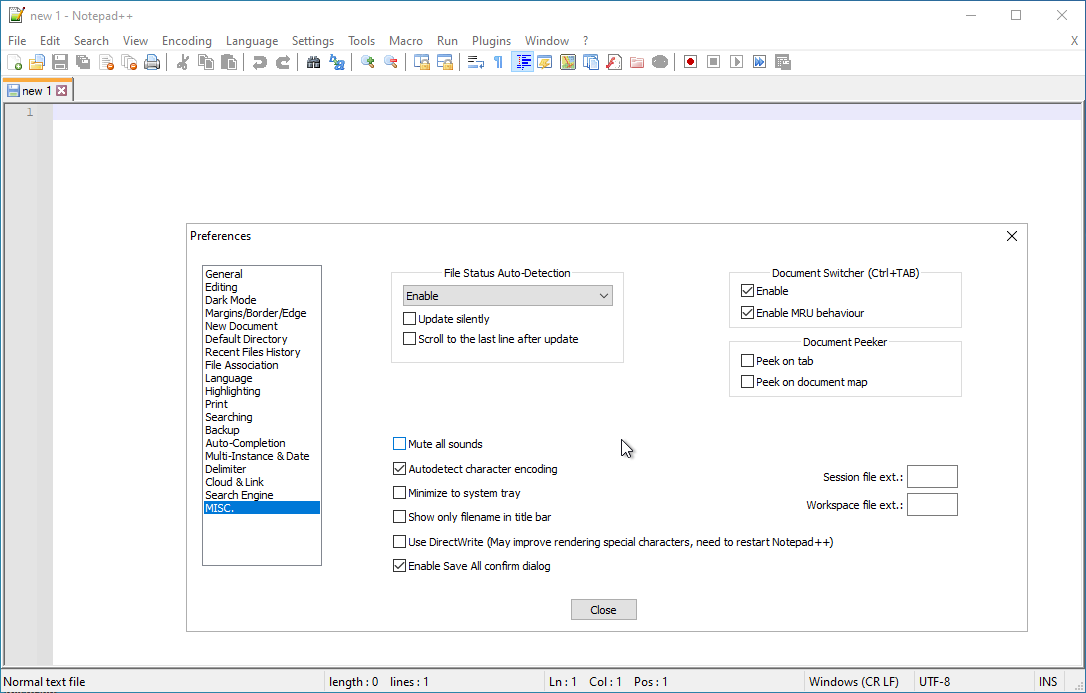Toggle the Indent Guide toolbar icon
The image size is (1086, 693).
522,62
